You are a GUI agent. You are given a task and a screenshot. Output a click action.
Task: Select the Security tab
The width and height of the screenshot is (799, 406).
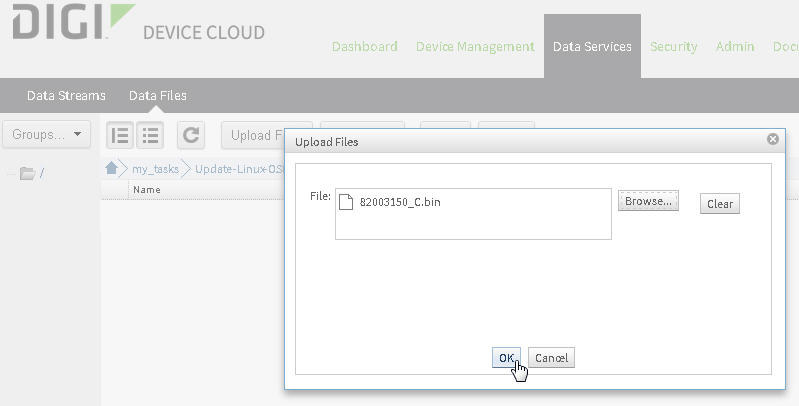(673, 47)
